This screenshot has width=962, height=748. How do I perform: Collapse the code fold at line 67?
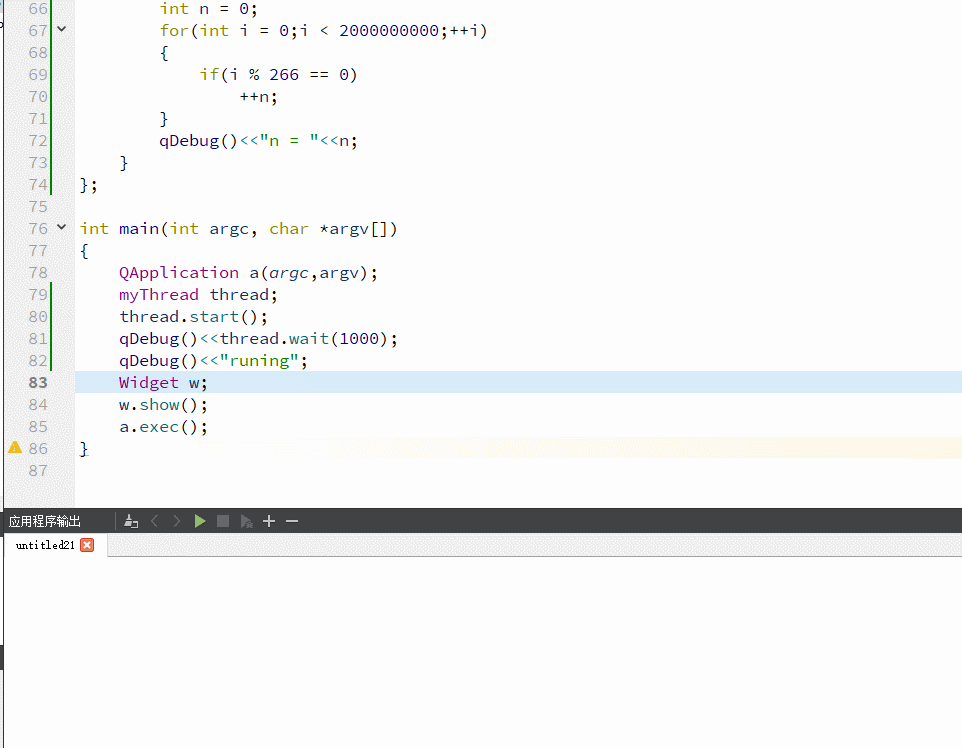pyautogui.click(x=61, y=29)
